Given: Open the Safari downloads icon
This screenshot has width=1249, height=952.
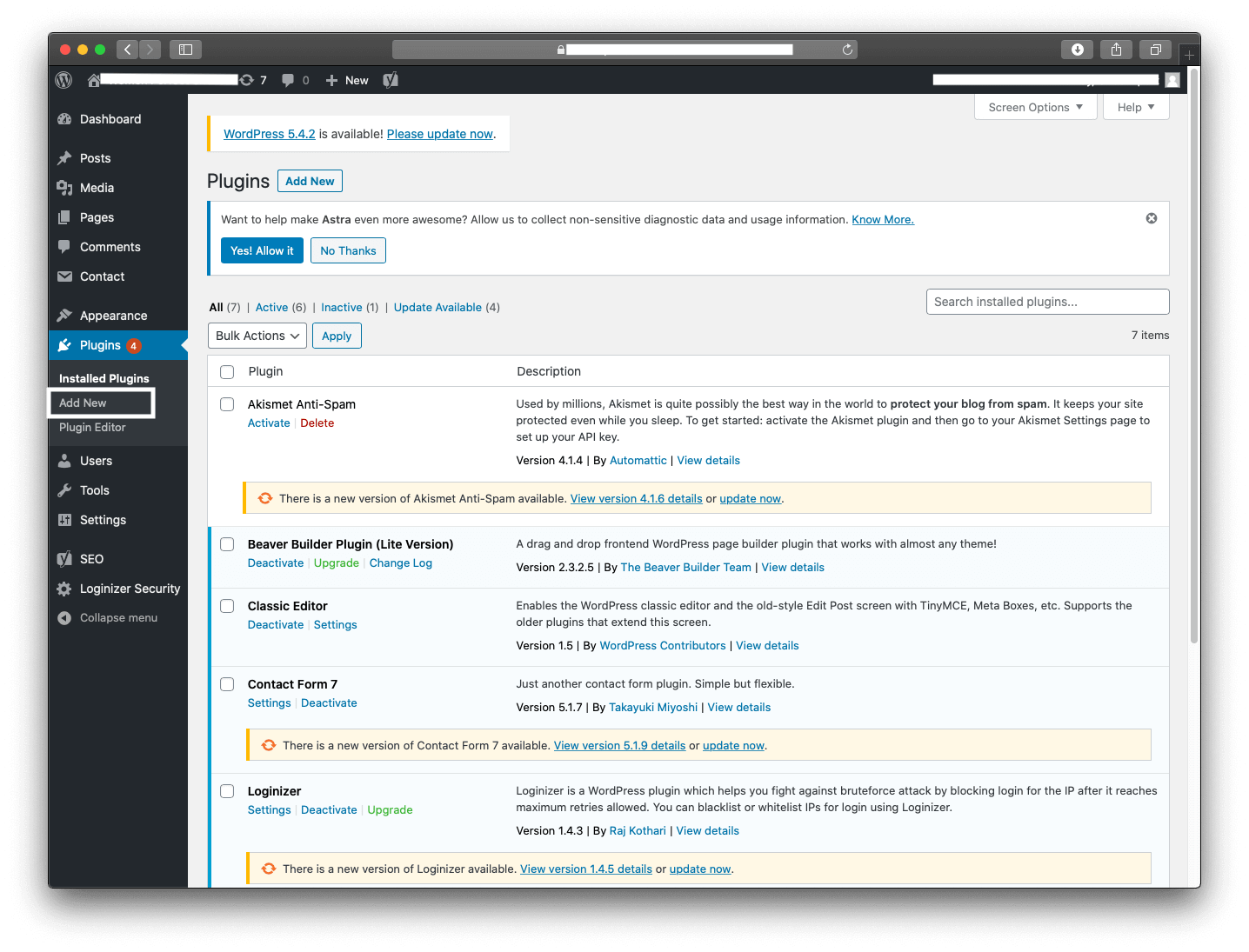Looking at the screenshot, I should pyautogui.click(x=1077, y=50).
